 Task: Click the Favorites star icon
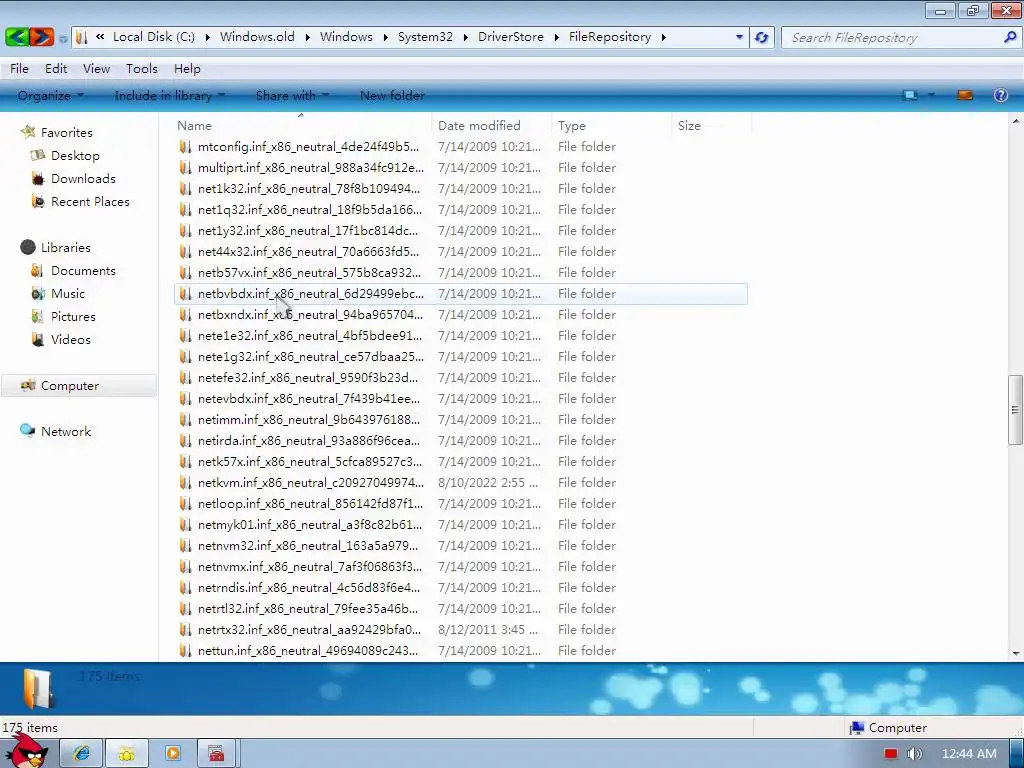pos(28,132)
